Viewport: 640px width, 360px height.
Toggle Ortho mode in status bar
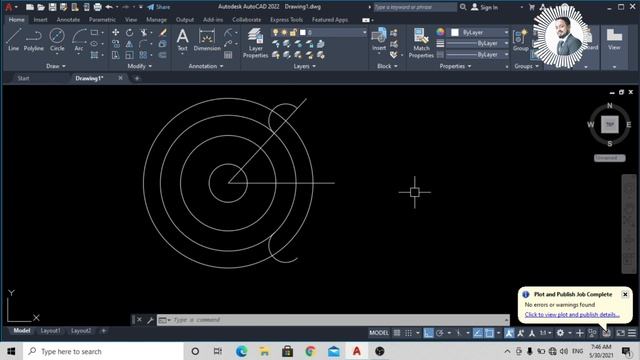coord(428,333)
